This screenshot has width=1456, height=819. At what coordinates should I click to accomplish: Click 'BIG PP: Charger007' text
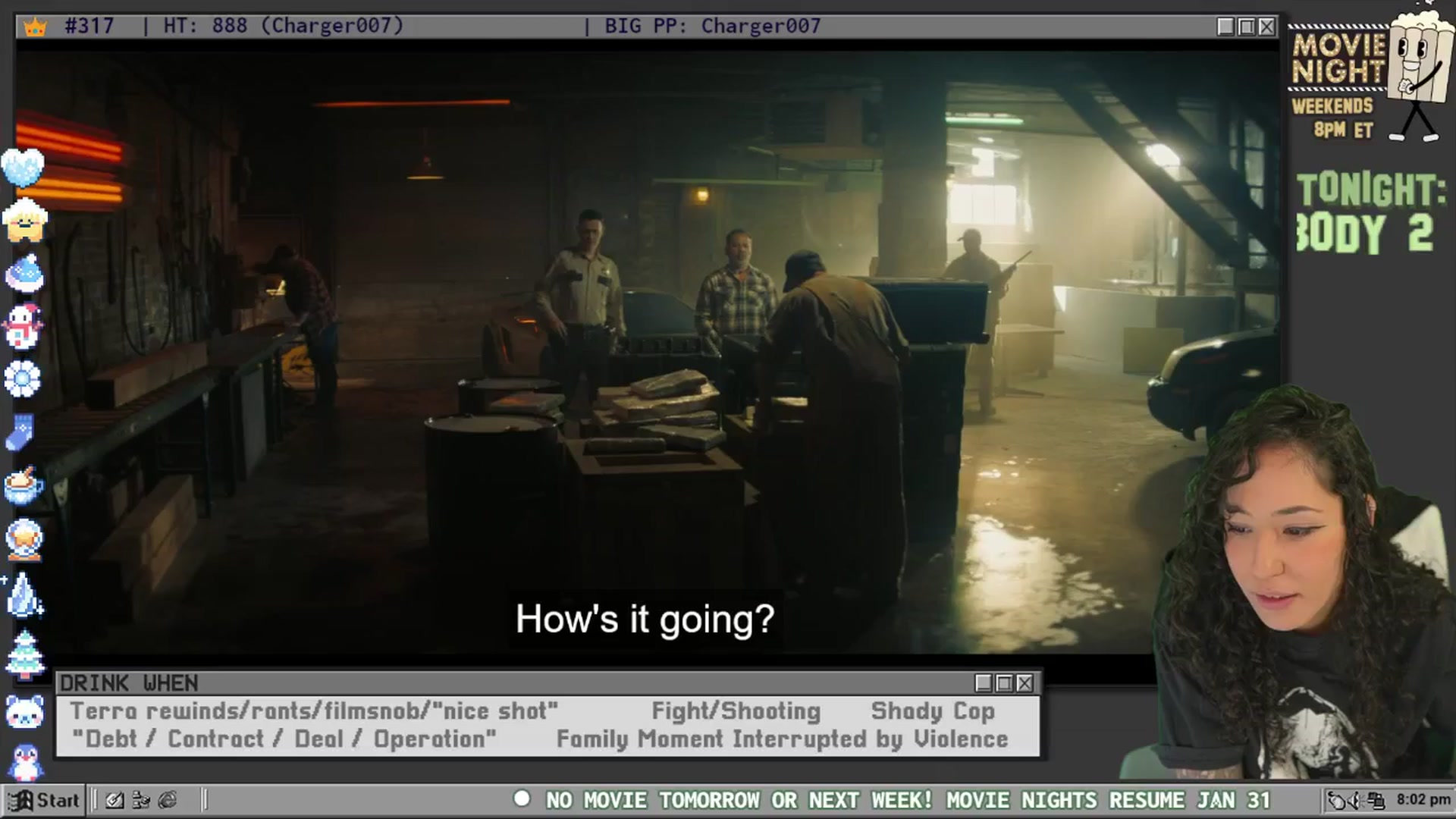[x=713, y=26]
